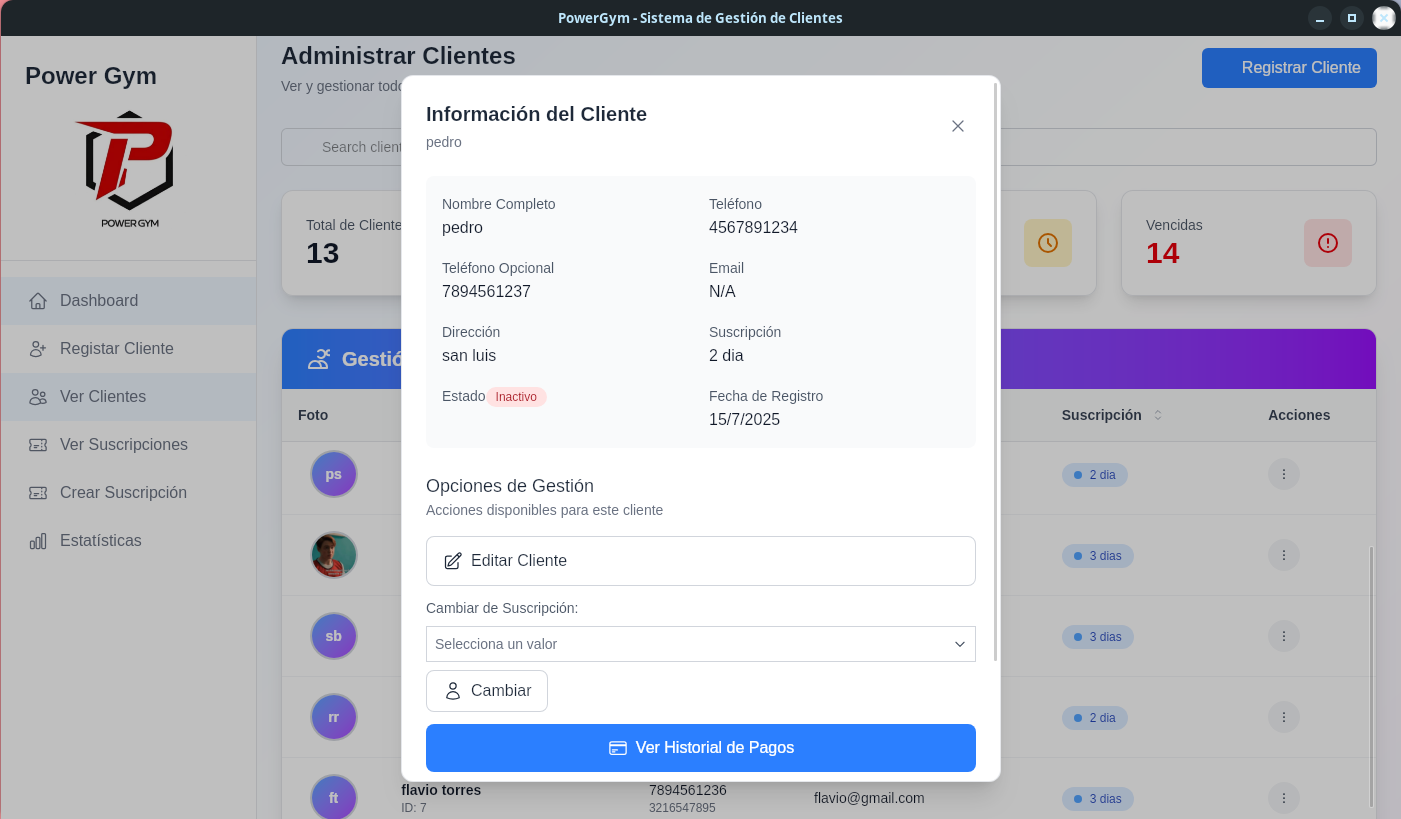Click the 'ps' avatar in the table
Image resolution: width=1401 pixels, height=819 pixels.
[334, 474]
